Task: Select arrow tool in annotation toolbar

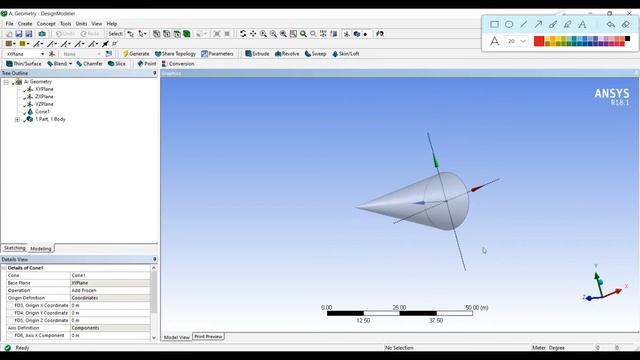Action: pos(538,24)
